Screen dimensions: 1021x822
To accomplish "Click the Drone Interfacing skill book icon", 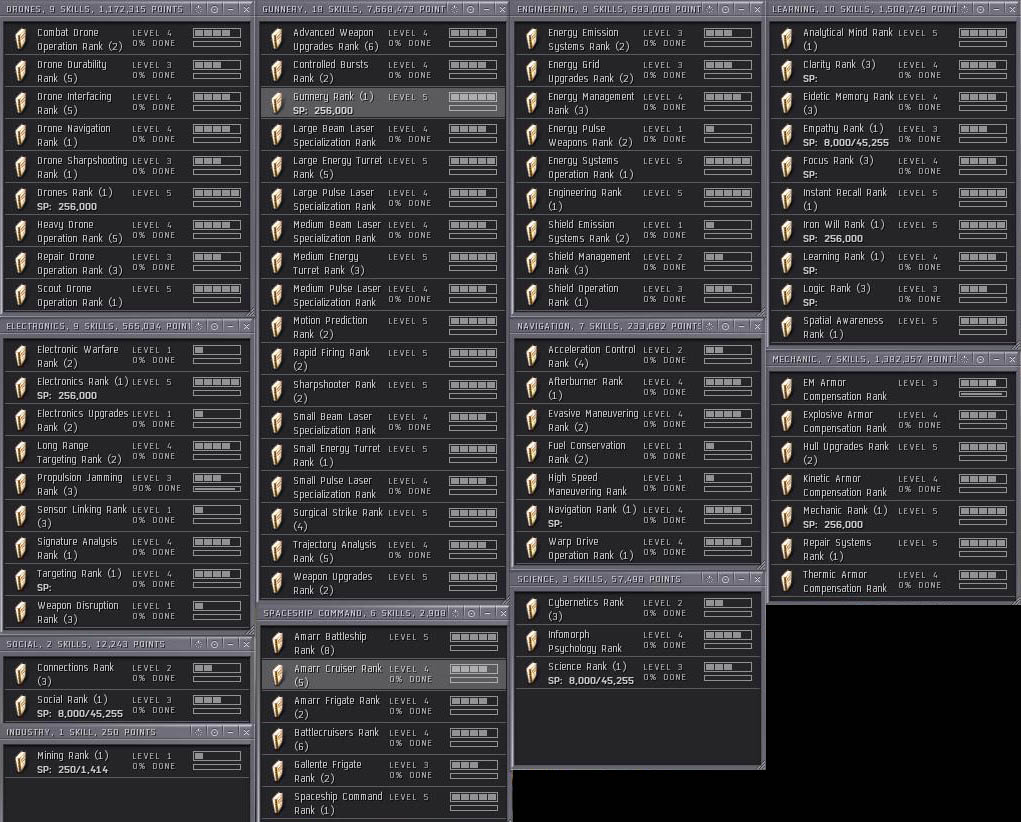I will pyautogui.click(x=21, y=103).
